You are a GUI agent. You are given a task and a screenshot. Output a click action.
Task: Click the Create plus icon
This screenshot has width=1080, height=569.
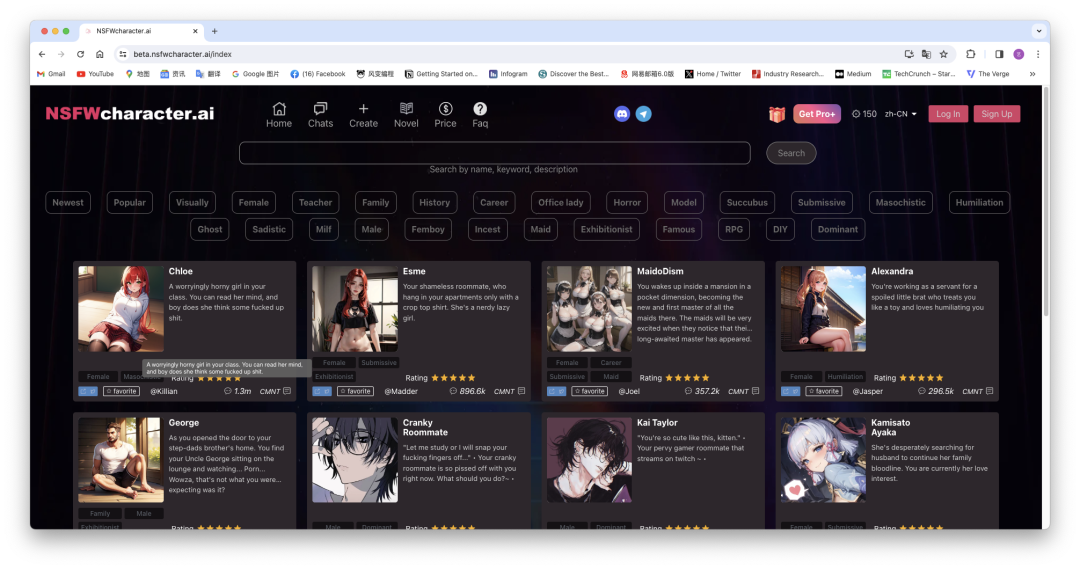363,109
